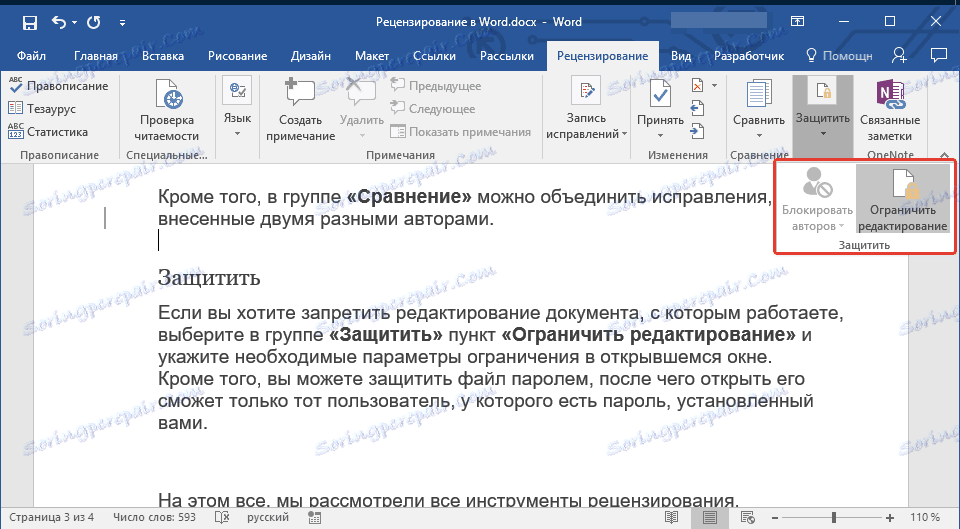The image size is (960, 529).
Task: Open the Вид tab
Action: pyautogui.click(x=681, y=56)
